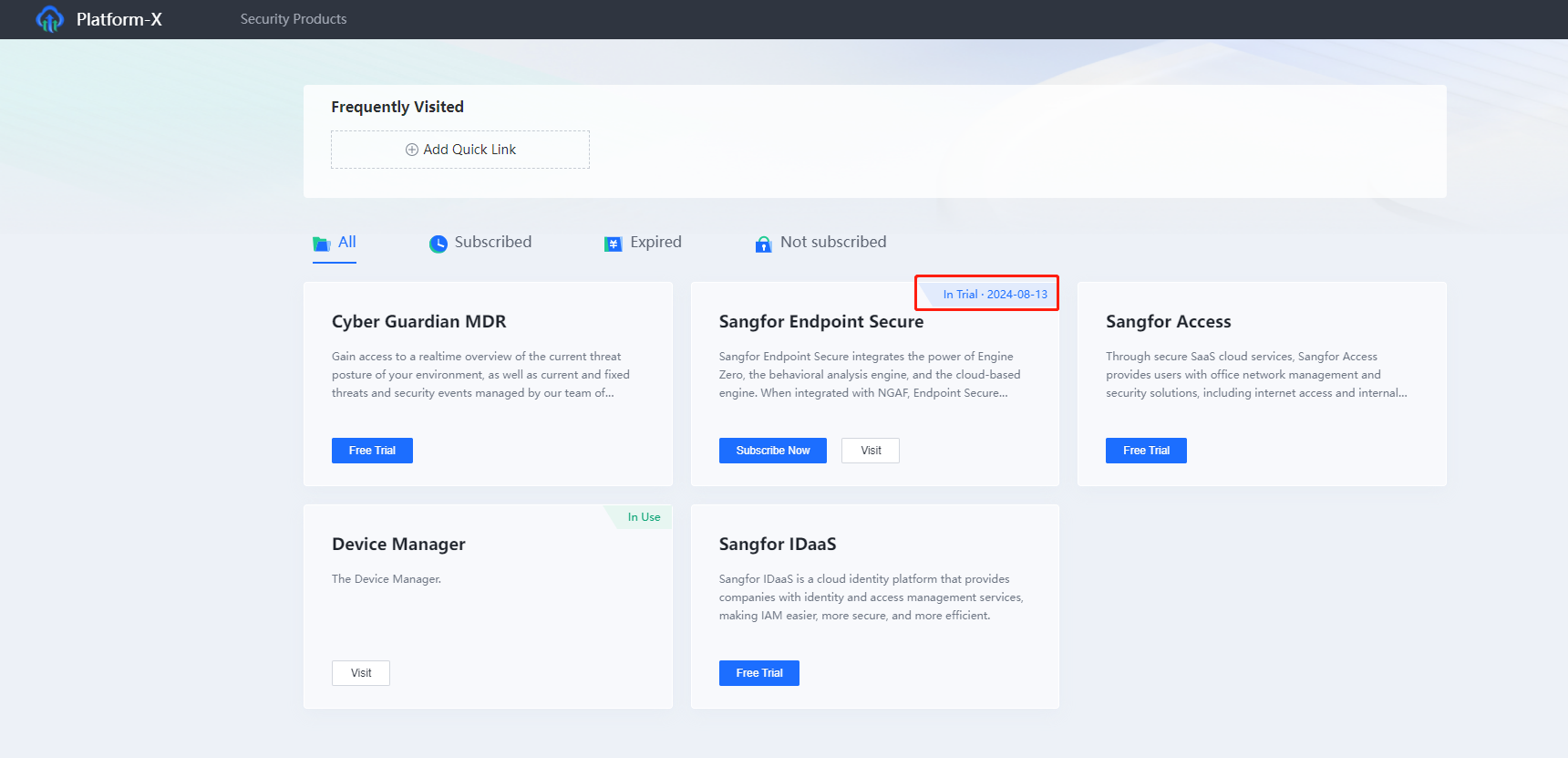Start Free Trial for Sangfor Access
This screenshot has width=1568, height=758.
tap(1146, 451)
